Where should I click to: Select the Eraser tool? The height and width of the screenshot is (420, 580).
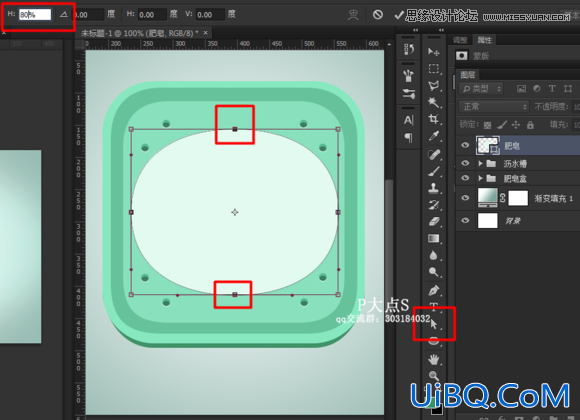point(434,221)
